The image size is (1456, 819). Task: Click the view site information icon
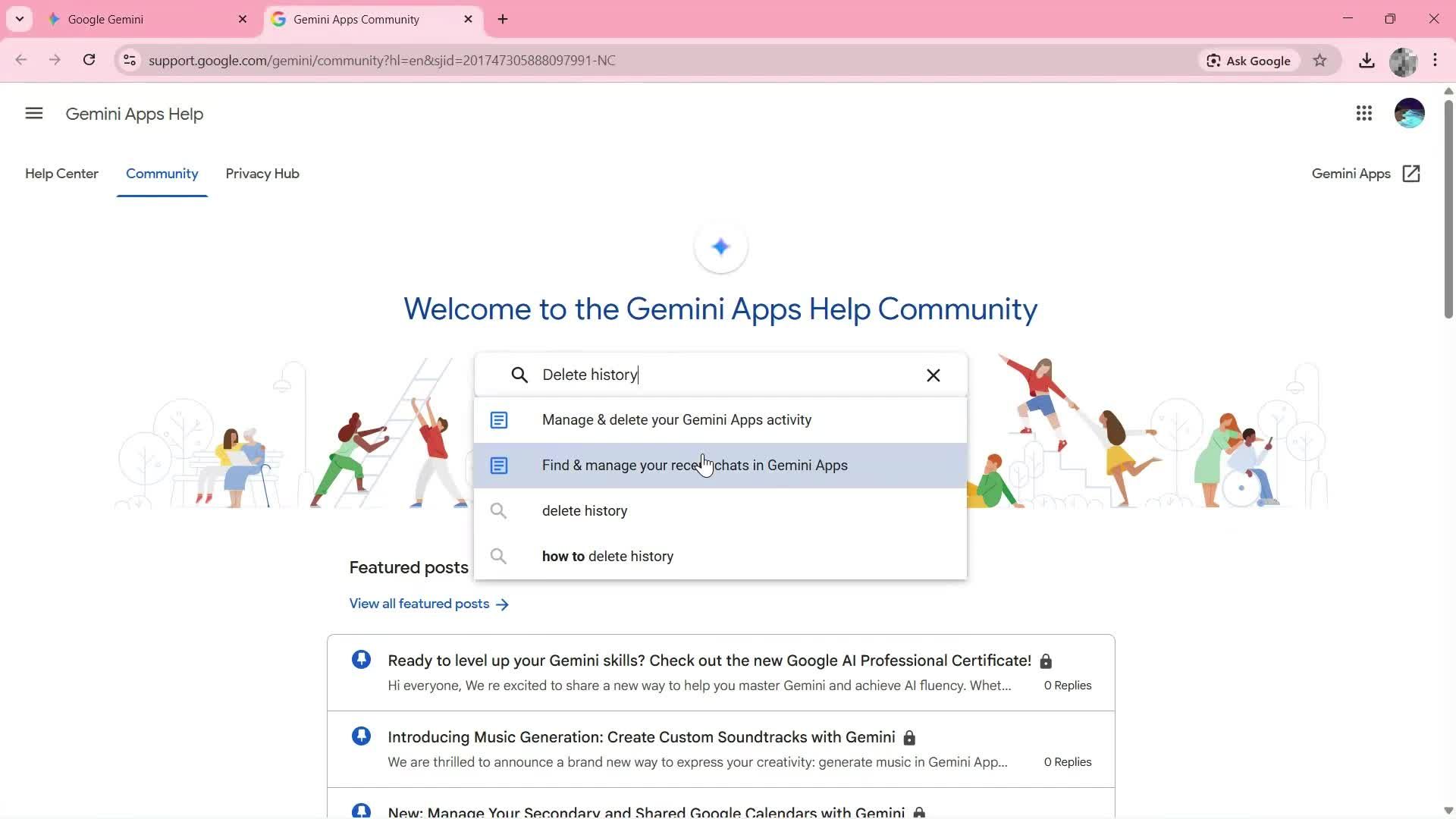[x=130, y=60]
